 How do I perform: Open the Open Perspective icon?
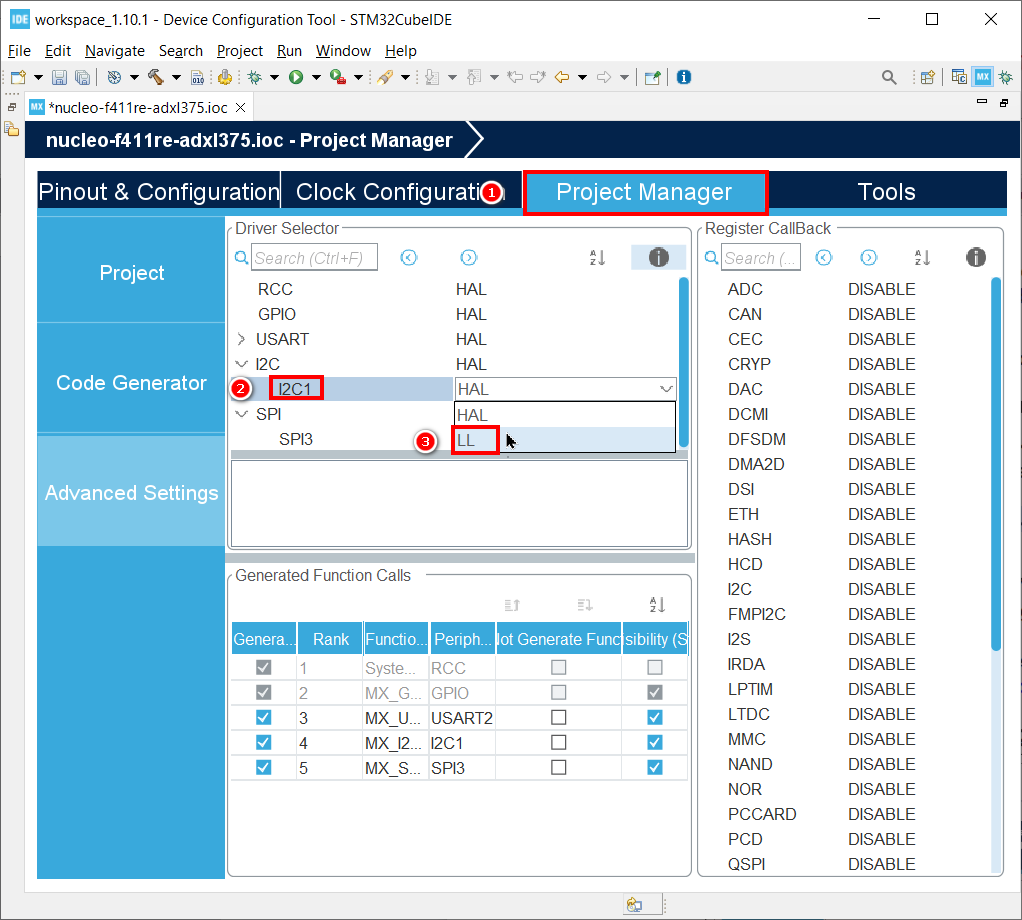click(x=928, y=78)
